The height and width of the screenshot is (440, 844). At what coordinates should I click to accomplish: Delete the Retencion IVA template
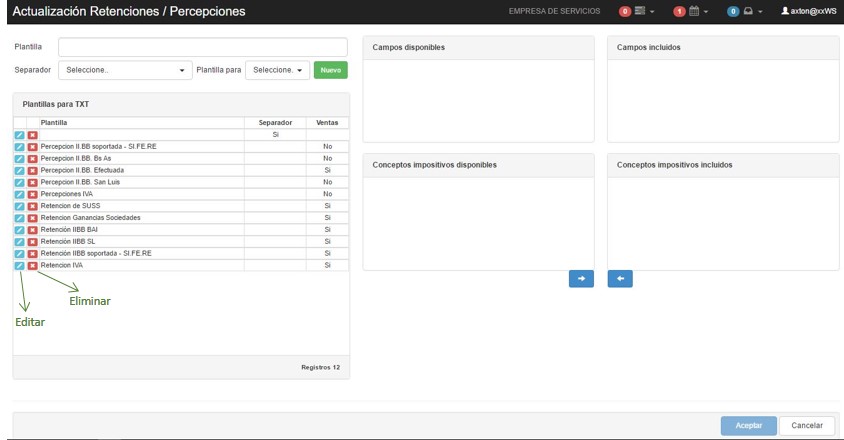click(32, 266)
